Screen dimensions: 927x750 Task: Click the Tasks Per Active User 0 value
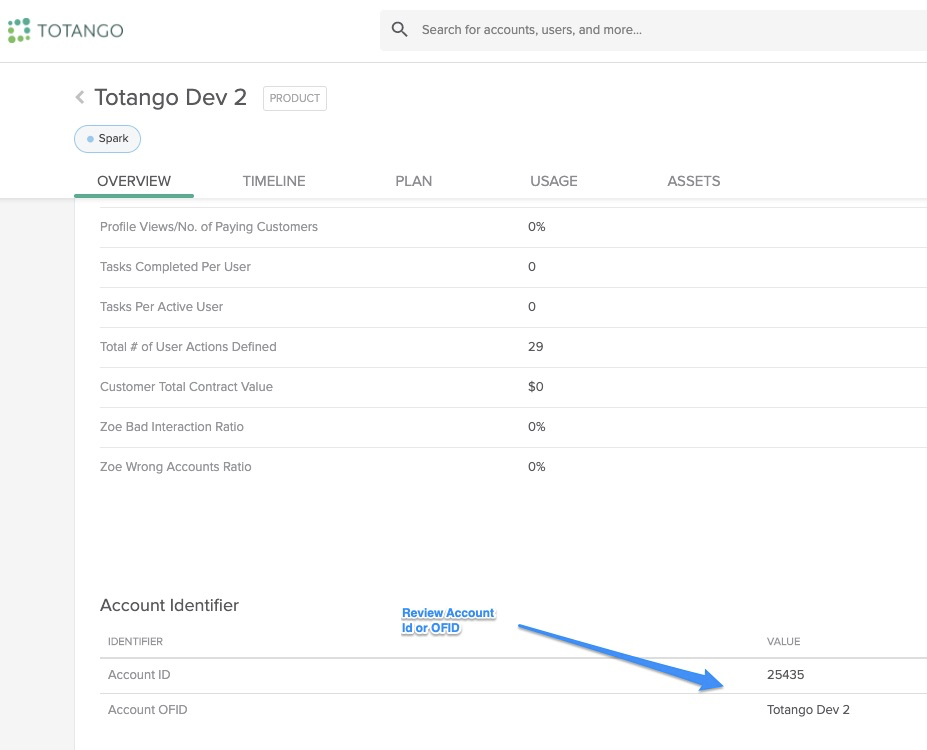[x=532, y=307]
